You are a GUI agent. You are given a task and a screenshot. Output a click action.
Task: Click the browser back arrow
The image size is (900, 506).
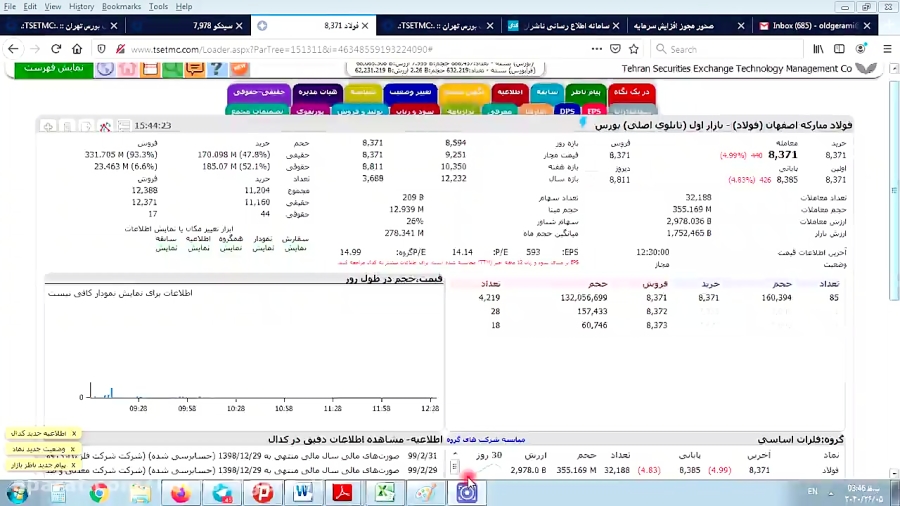click(x=12, y=48)
